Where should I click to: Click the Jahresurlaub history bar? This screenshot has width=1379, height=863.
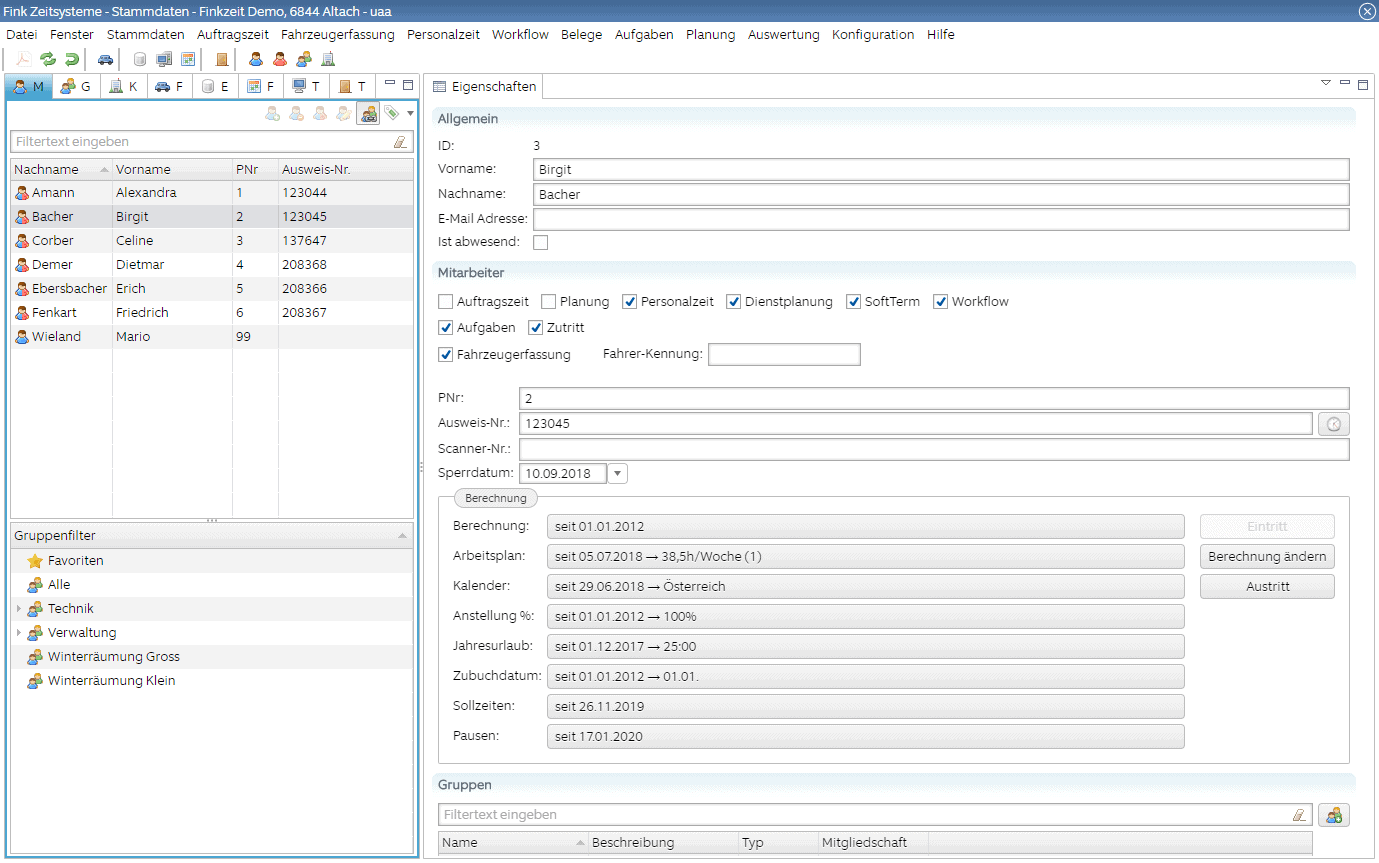[865, 646]
